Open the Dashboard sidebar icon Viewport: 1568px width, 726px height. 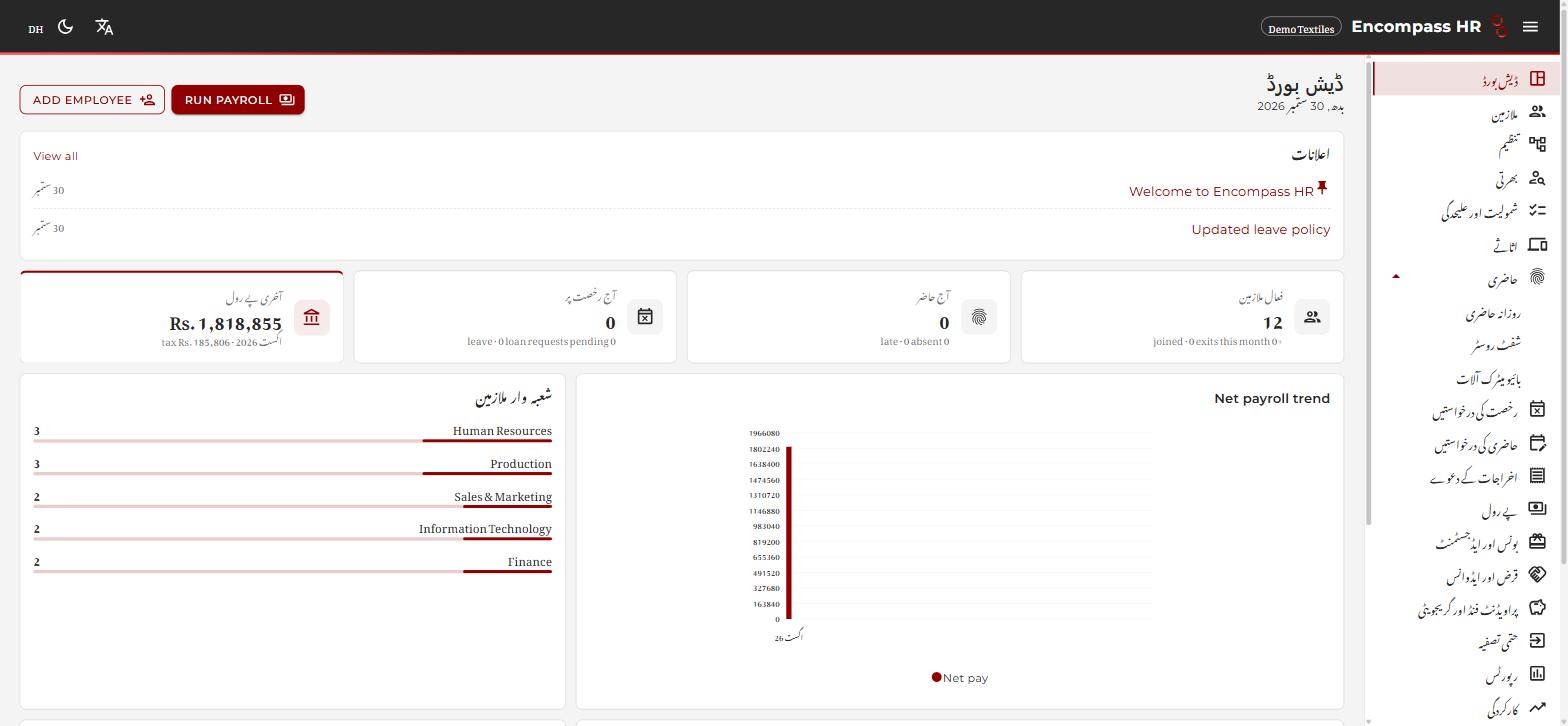pos(1537,79)
